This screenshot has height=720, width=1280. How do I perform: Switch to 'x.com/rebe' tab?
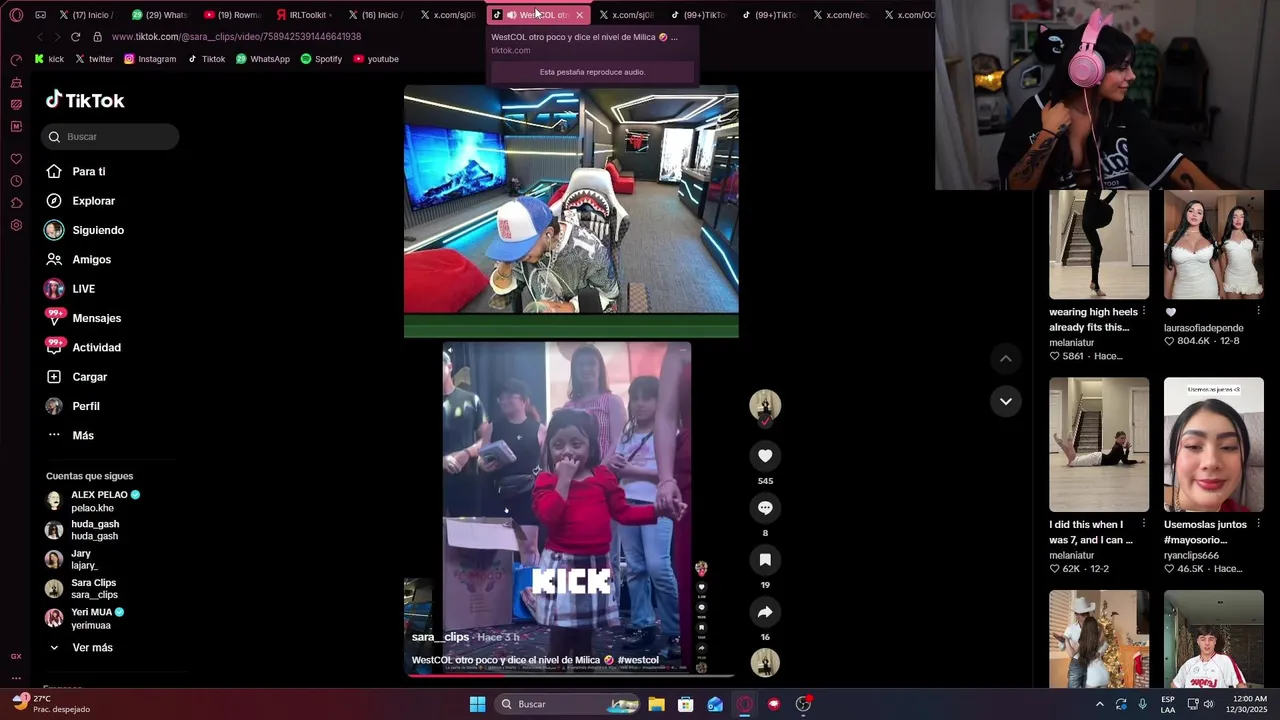coord(841,15)
